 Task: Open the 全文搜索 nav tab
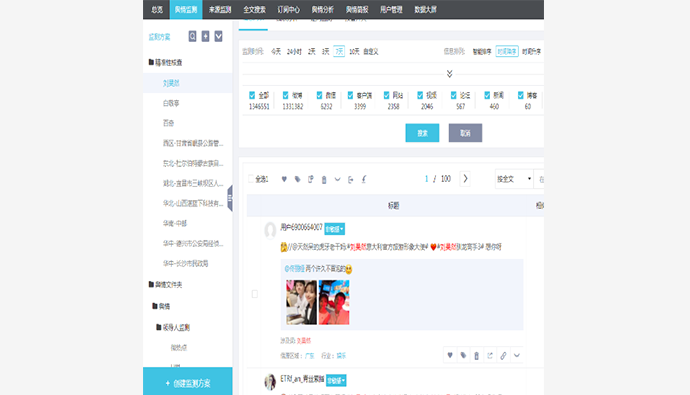click(x=254, y=10)
